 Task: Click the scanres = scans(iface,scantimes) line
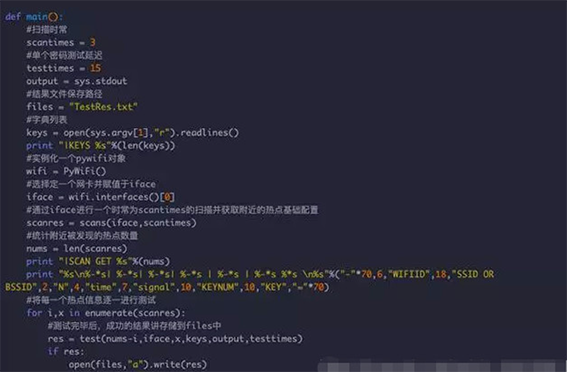[x=111, y=223]
